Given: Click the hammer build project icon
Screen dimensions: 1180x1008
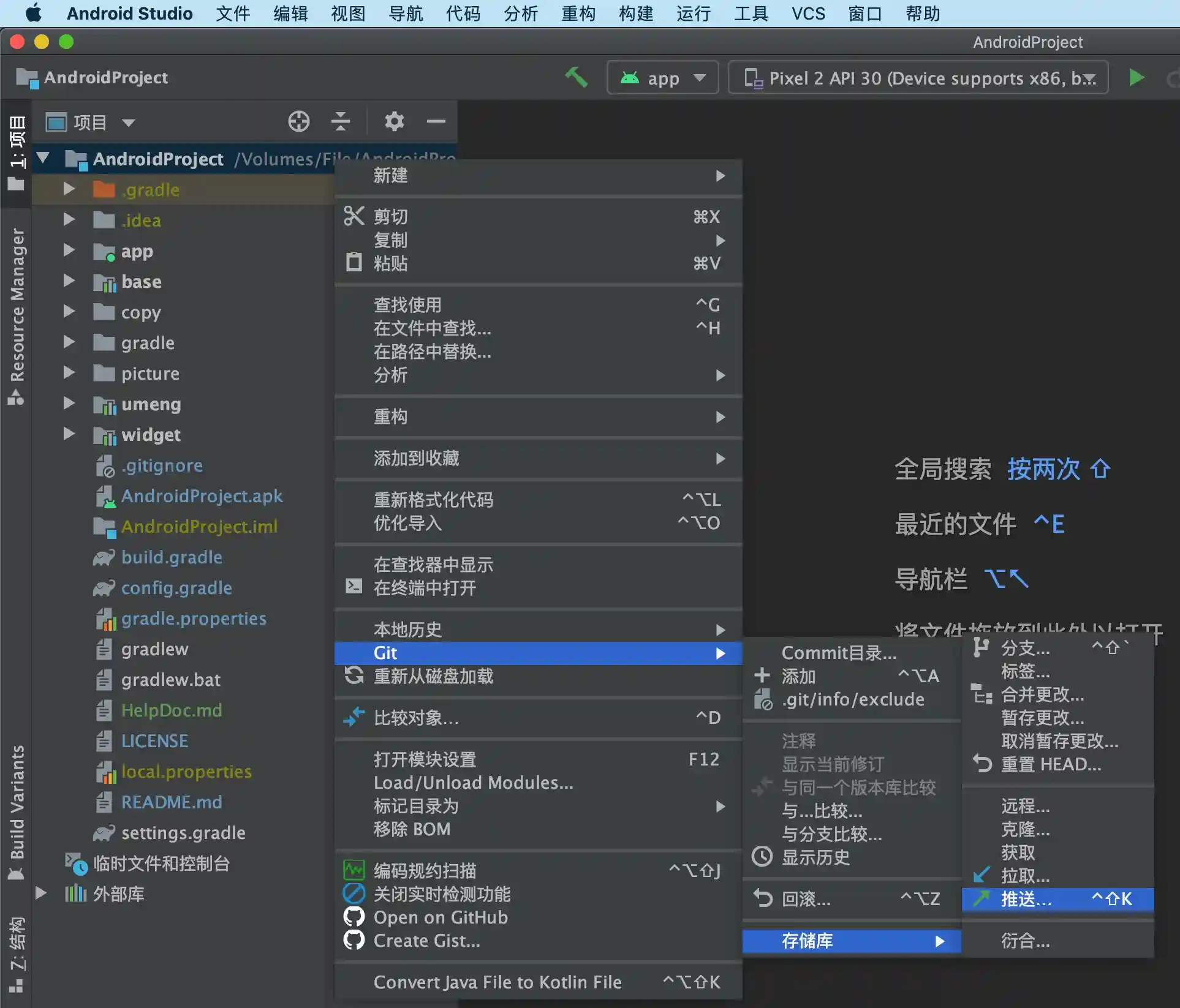Looking at the screenshot, I should coord(576,77).
